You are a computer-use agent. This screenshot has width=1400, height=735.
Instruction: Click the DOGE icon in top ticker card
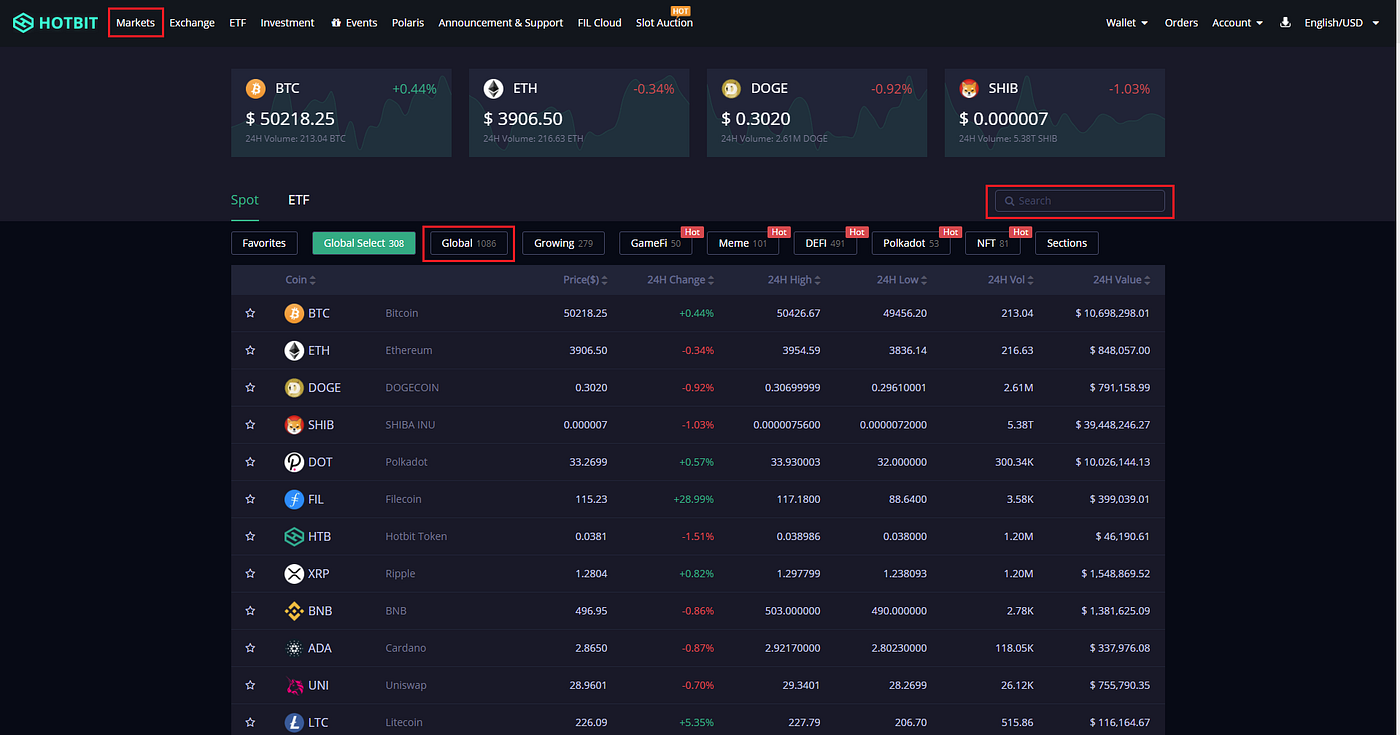coord(731,89)
